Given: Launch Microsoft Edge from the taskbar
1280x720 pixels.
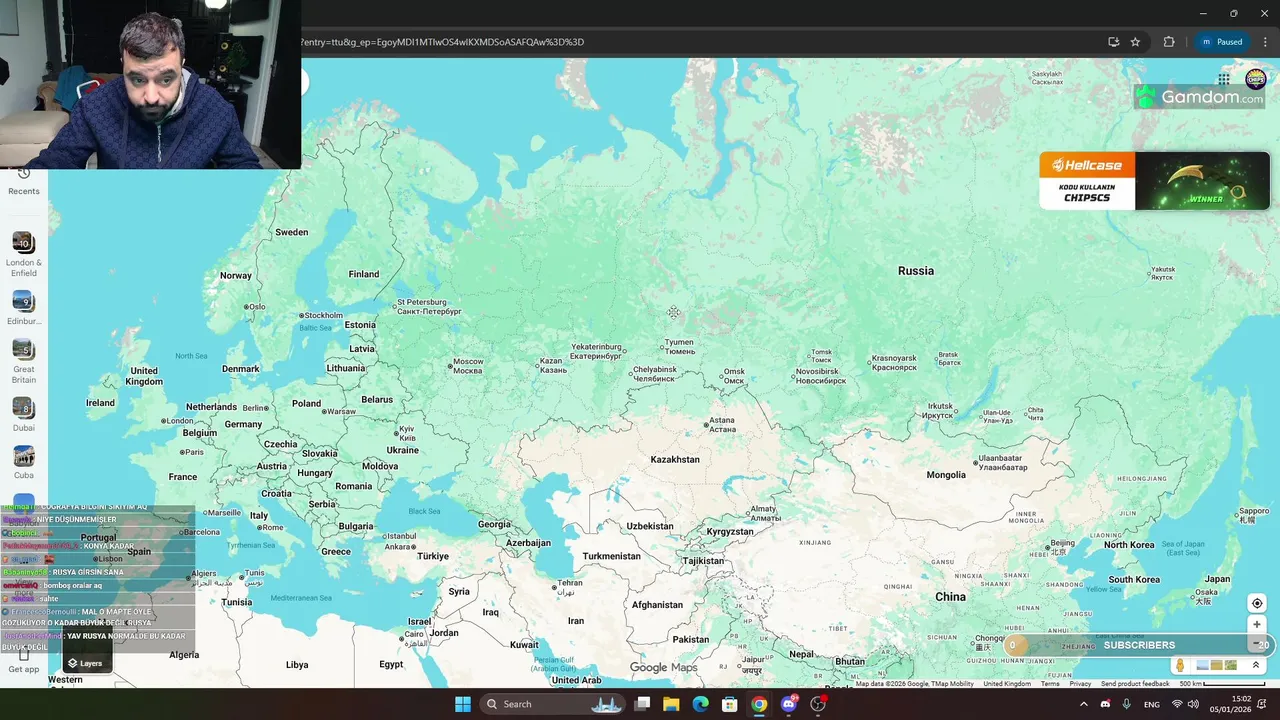Looking at the screenshot, I should [x=700, y=704].
